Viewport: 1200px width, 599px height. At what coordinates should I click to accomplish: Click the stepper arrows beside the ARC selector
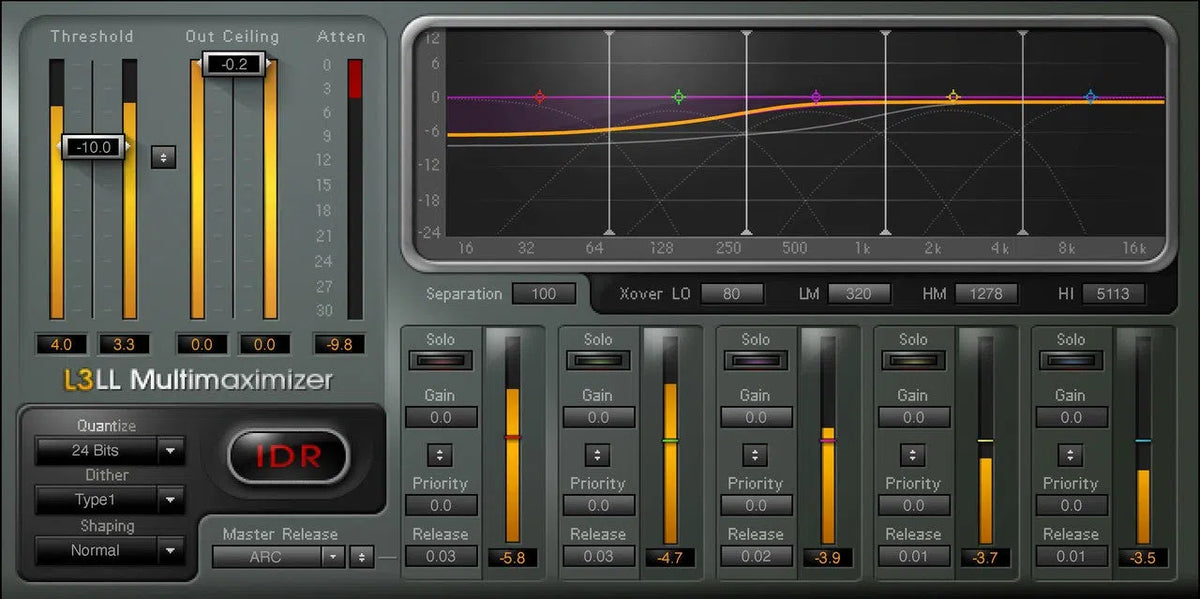[x=360, y=558]
